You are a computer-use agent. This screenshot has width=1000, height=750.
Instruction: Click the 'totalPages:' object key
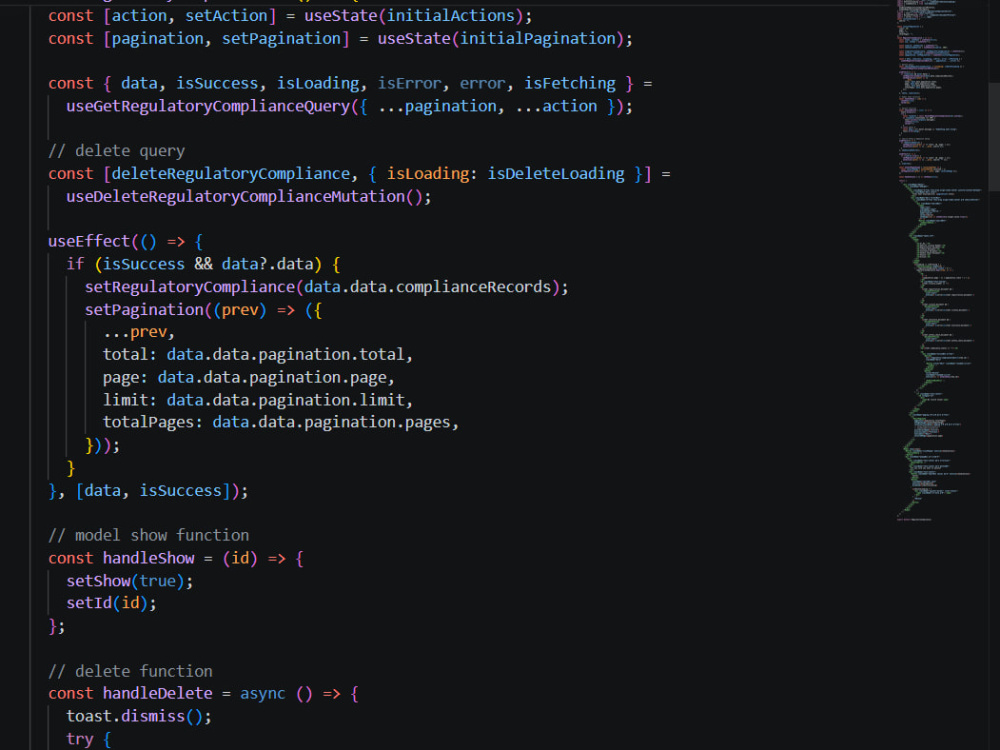pyautogui.click(x=152, y=423)
